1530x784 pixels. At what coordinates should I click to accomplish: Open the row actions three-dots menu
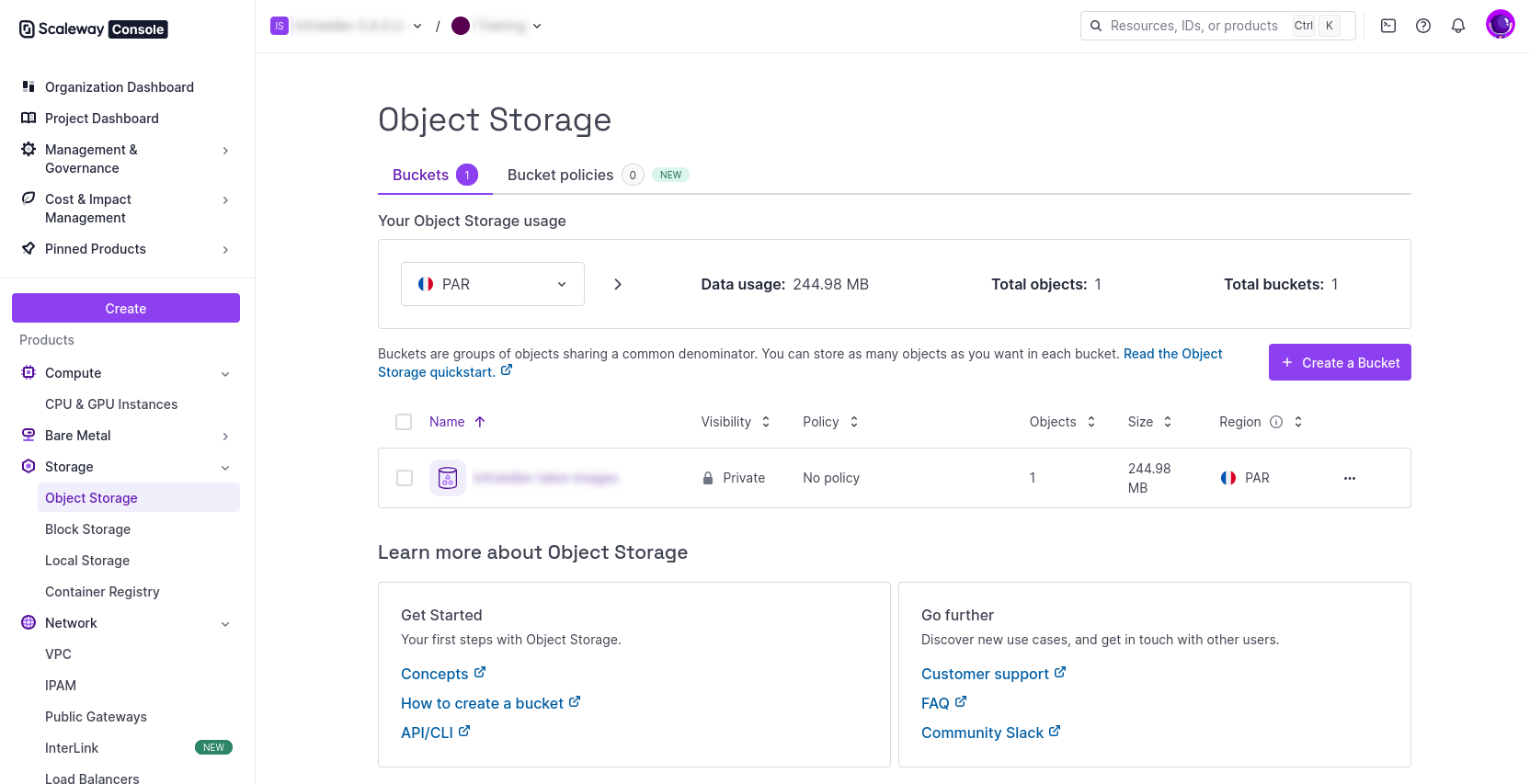[x=1350, y=478]
